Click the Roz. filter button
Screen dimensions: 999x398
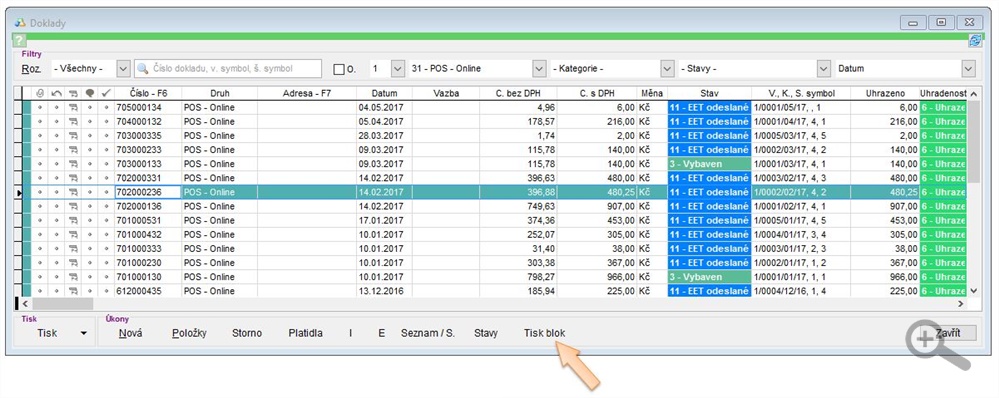tap(32, 69)
